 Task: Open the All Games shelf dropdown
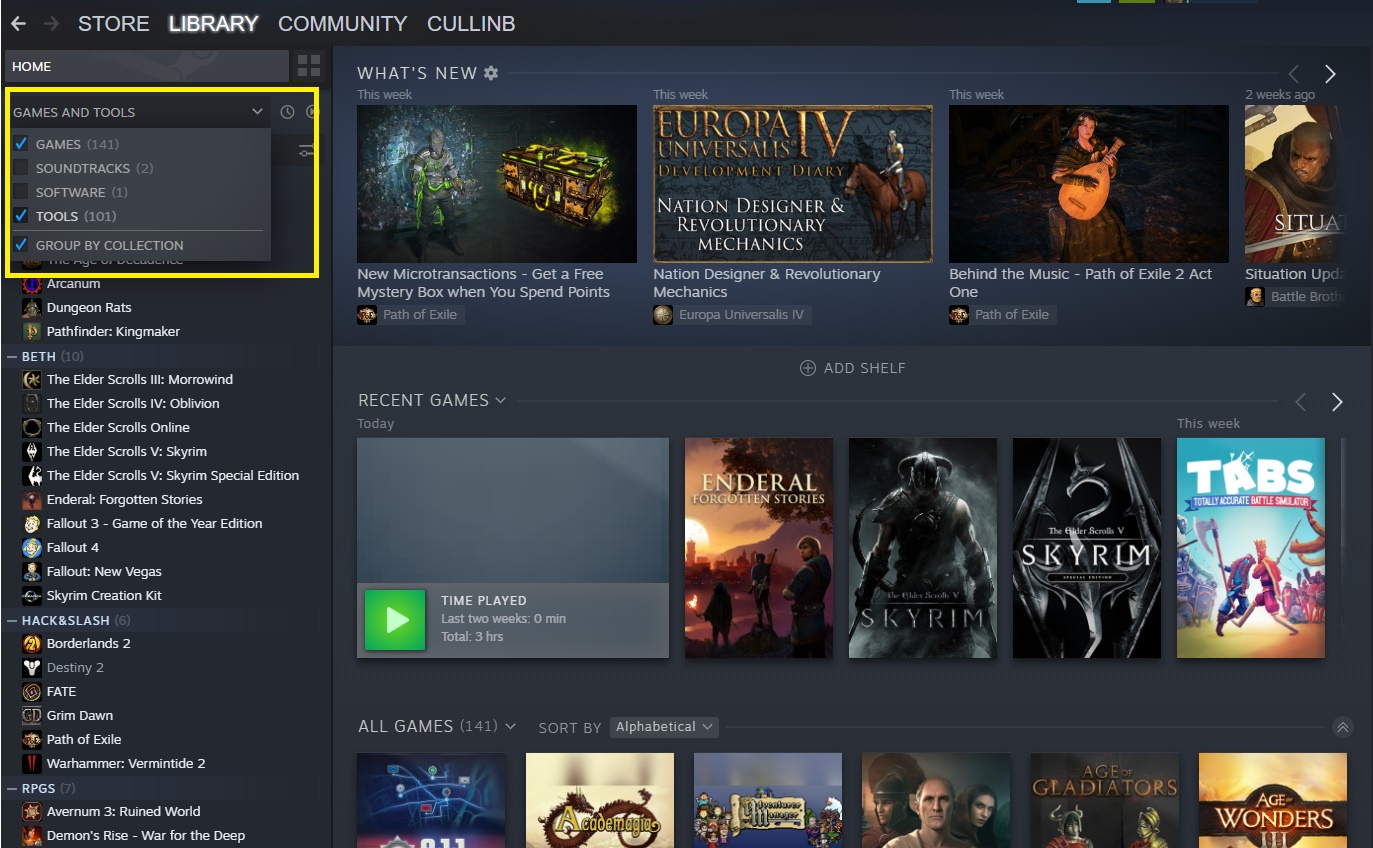pyautogui.click(x=511, y=727)
